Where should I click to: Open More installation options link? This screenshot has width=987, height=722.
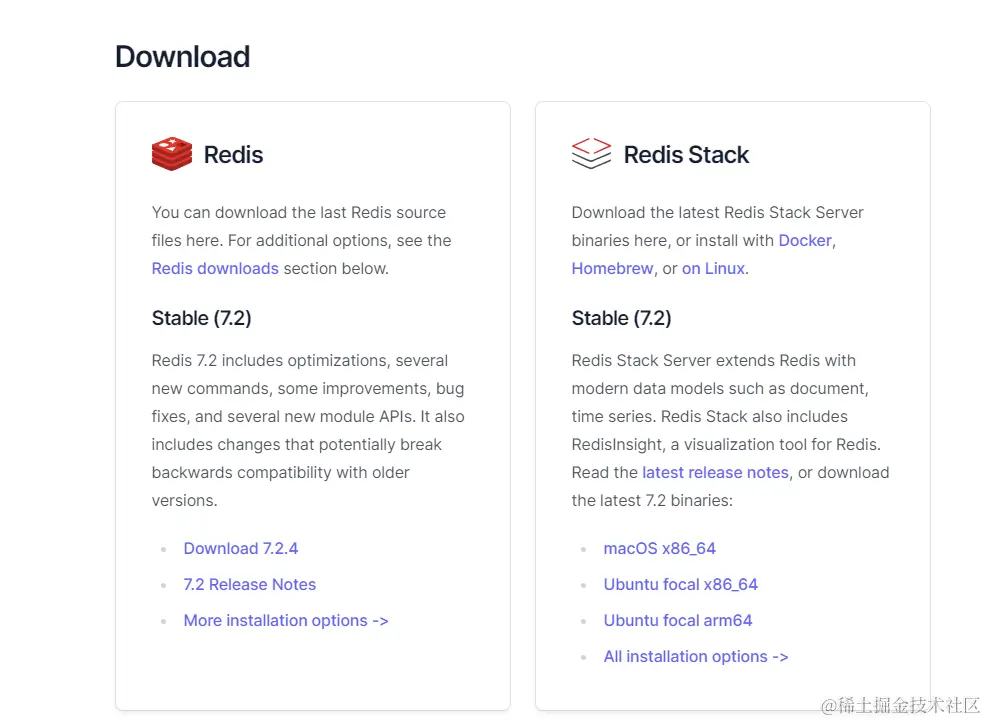coord(286,620)
